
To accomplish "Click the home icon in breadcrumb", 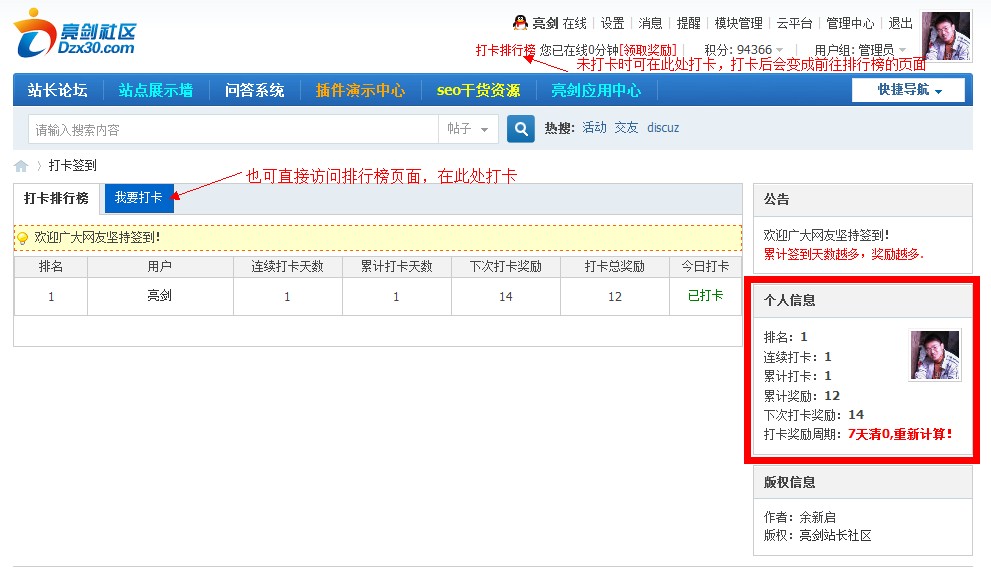I will (x=21, y=166).
